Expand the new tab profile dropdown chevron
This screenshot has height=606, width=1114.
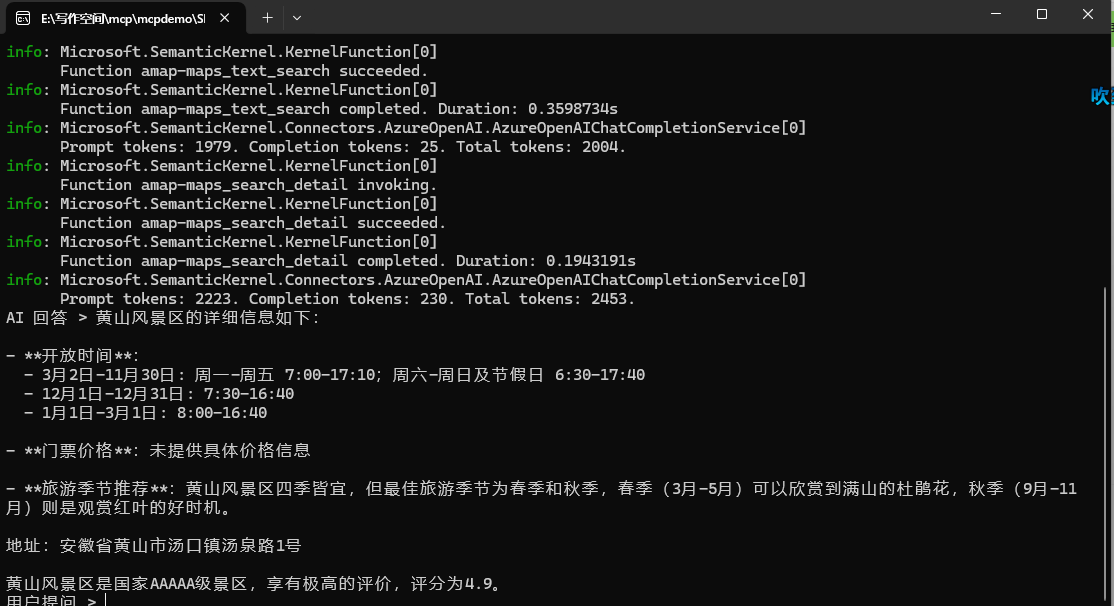(x=297, y=18)
